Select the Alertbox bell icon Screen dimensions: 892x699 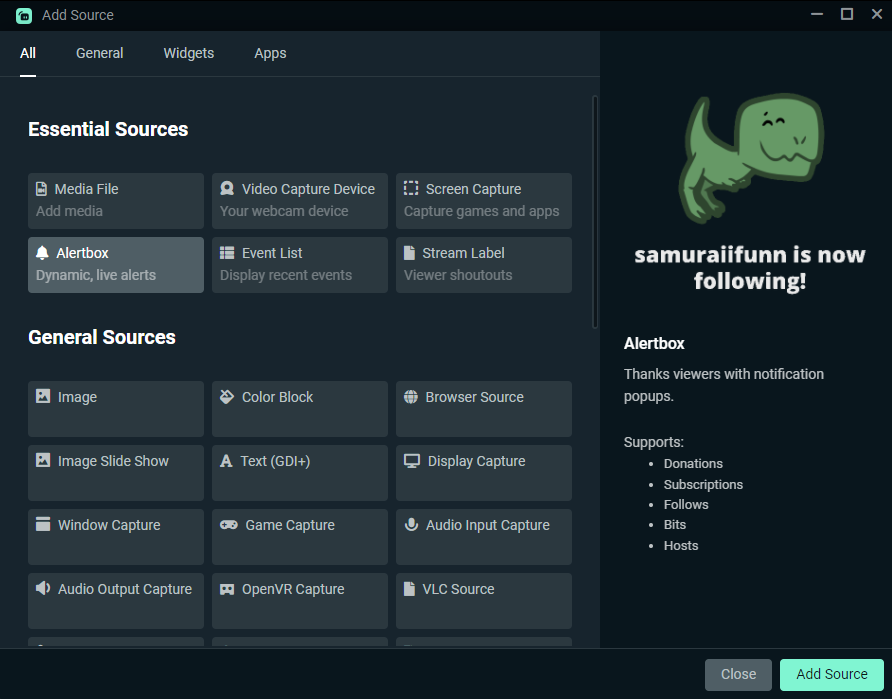[42, 253]
